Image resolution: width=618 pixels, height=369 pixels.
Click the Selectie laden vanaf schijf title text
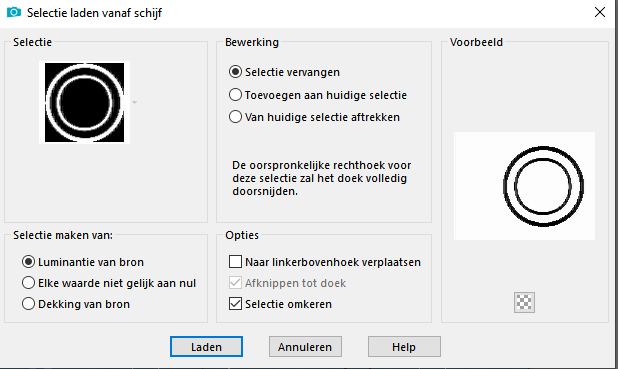[94, 13]
